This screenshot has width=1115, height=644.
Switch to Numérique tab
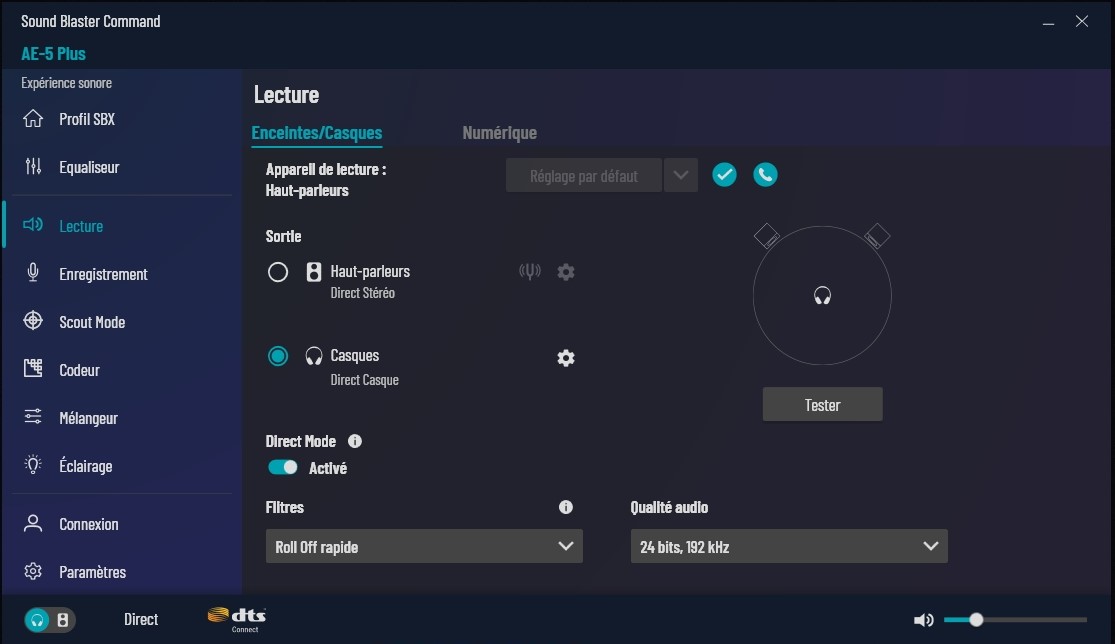[499, 132]
